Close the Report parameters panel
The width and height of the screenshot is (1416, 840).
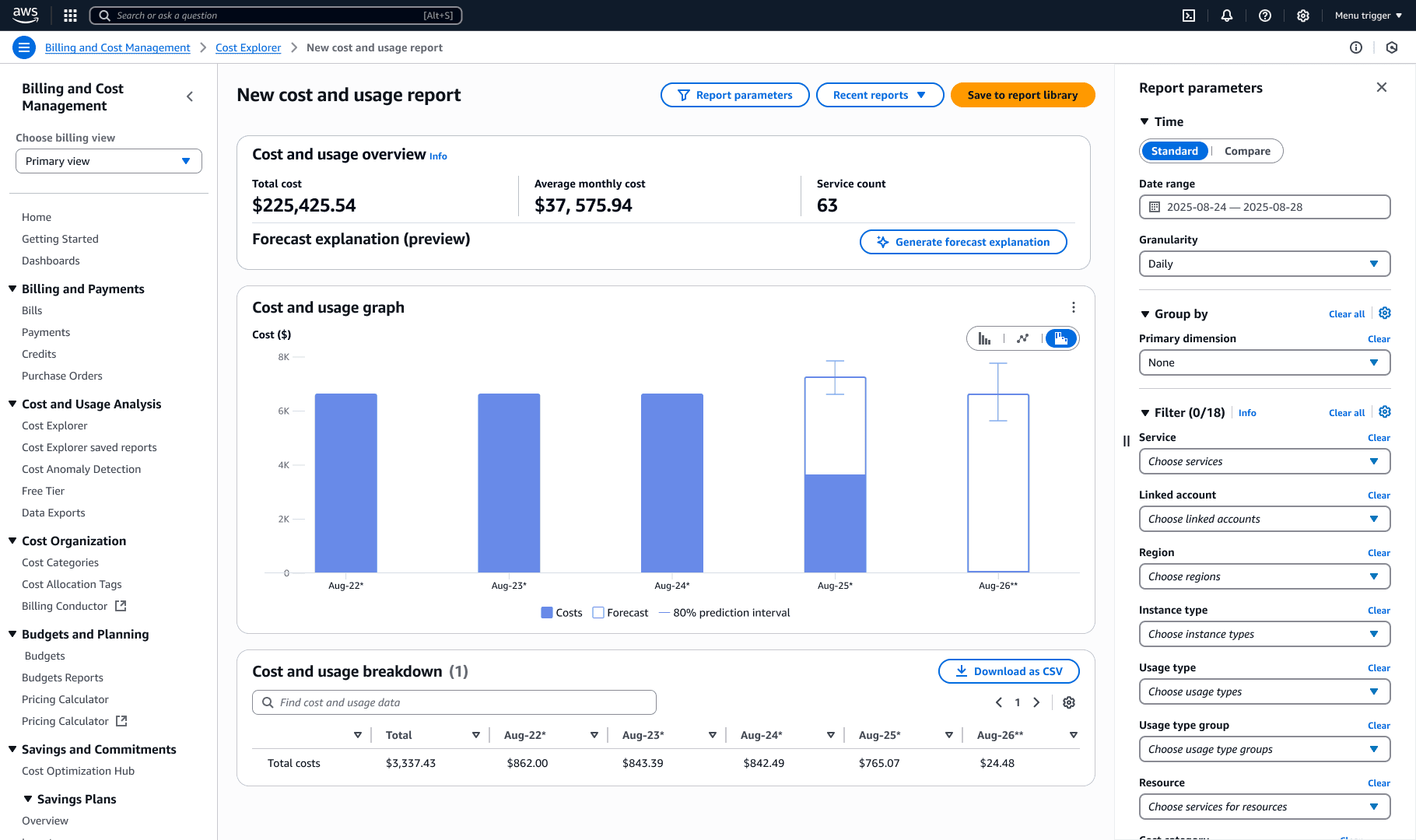[x=1382, y=87]
